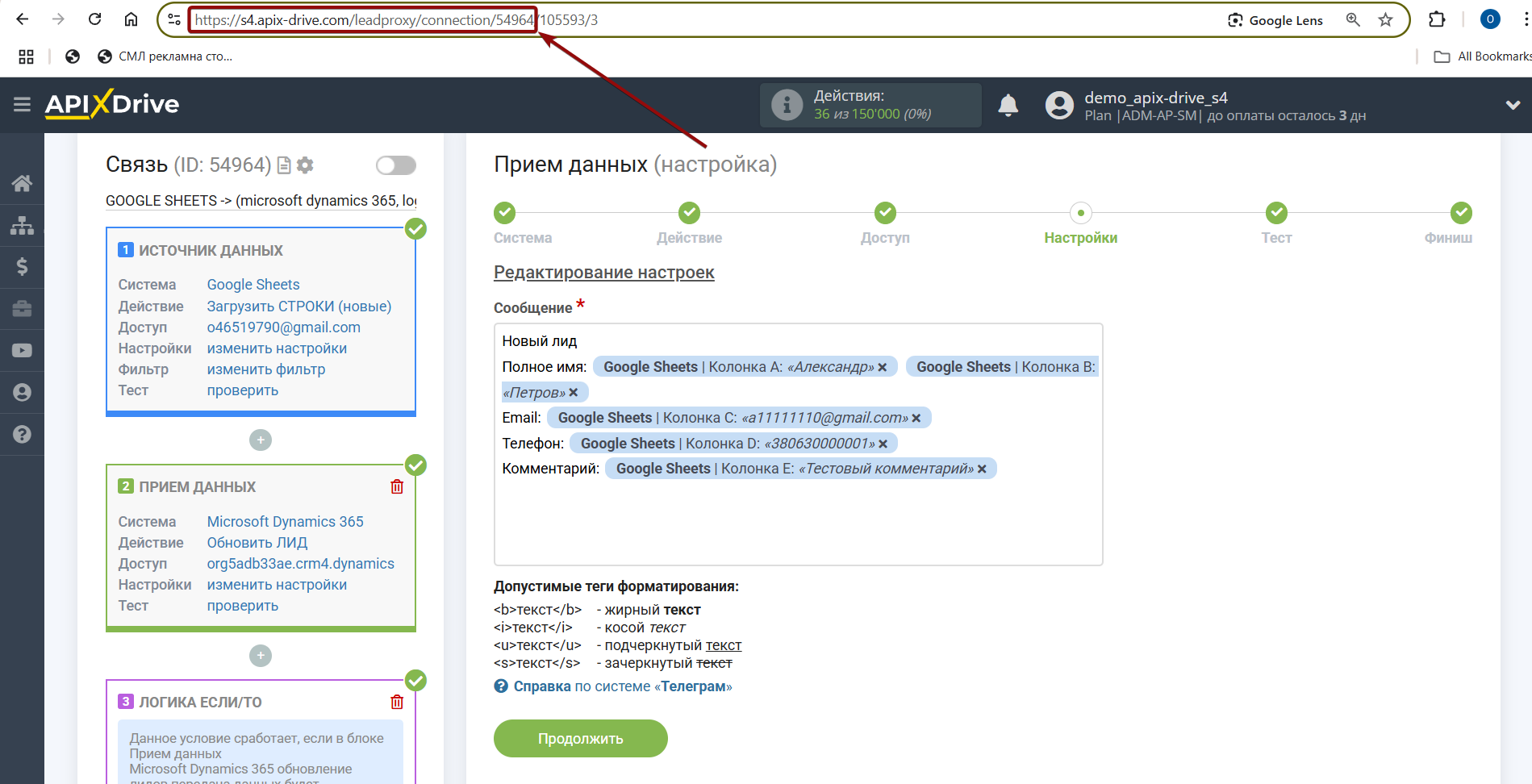Viewport: 1532px width, 784px height.
Task: Open Загрузить СТРОКИ (новые) action link
Action: tap(299, 307)
